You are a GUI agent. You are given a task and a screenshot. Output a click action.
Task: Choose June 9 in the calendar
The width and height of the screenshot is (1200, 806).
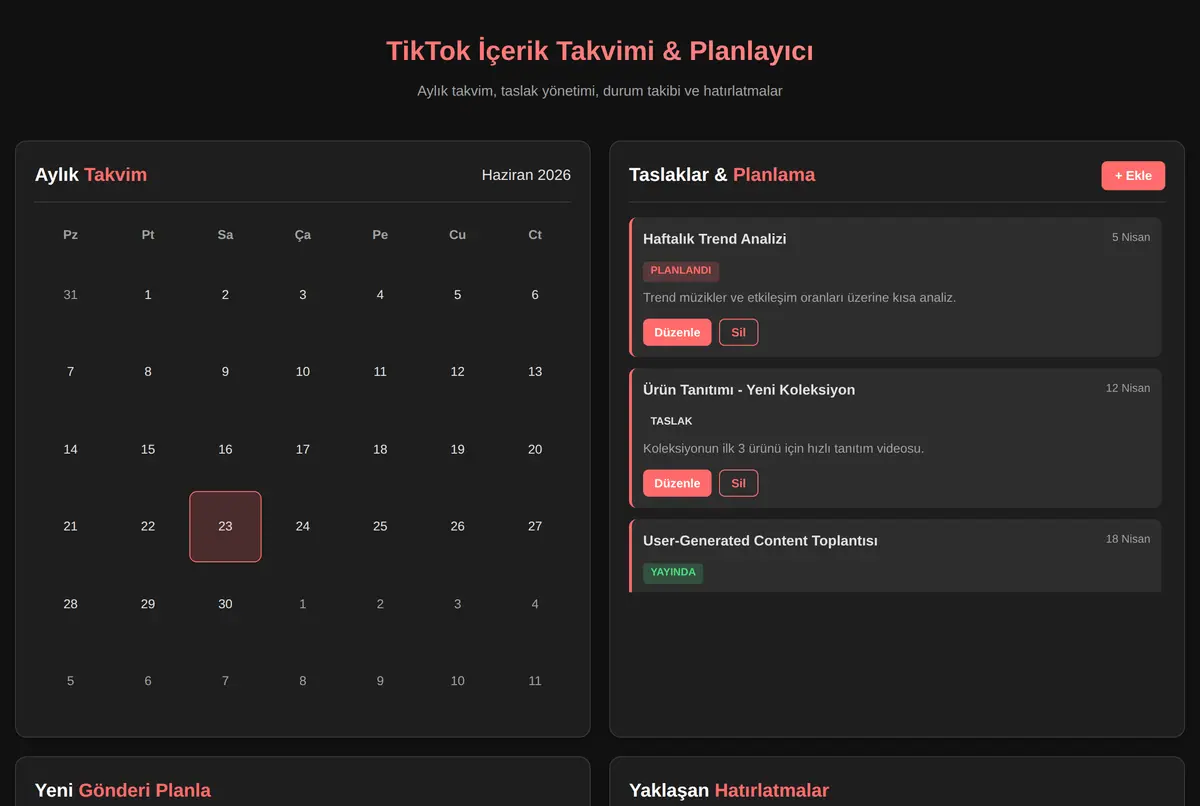click(225, 371)
